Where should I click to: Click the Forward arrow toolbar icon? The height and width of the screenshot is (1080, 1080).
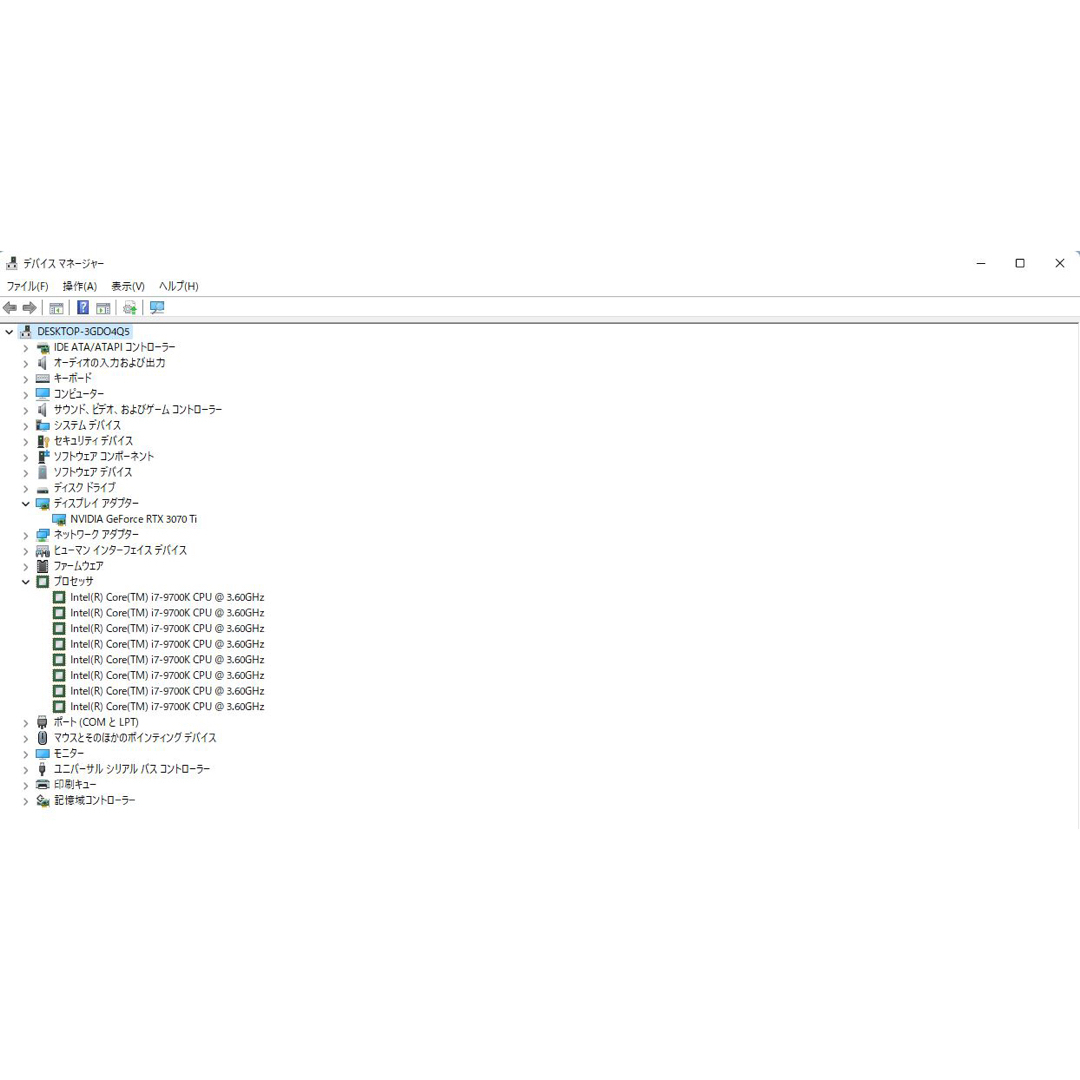coord(30,308)
